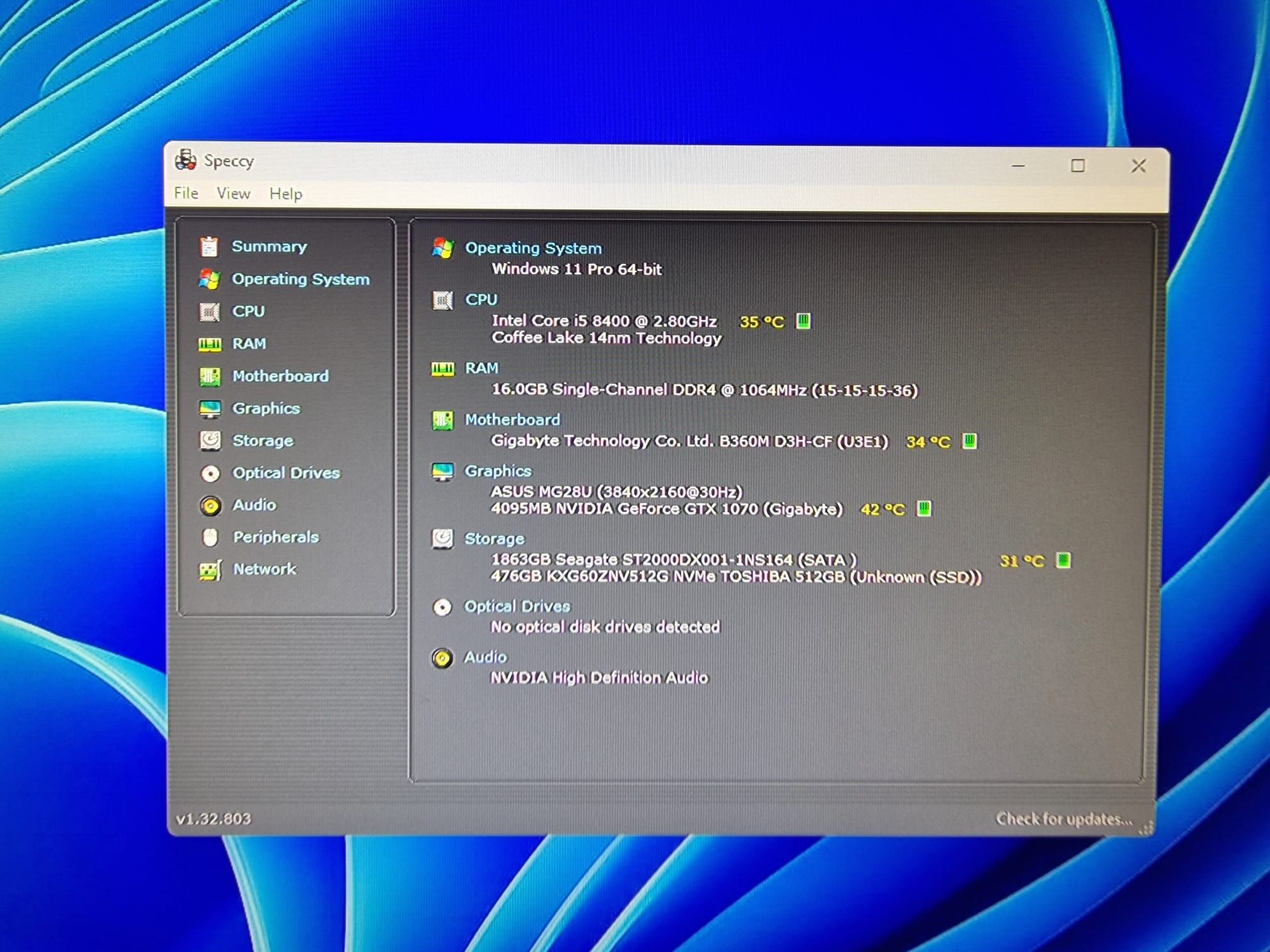Click the Storage hard drive icon in sidebar
The height and width of the screenshot is (952, 1270).
[210, 440]
